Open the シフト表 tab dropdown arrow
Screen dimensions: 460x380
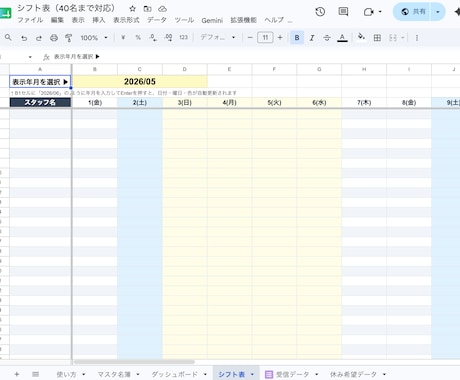pos(252,374)
